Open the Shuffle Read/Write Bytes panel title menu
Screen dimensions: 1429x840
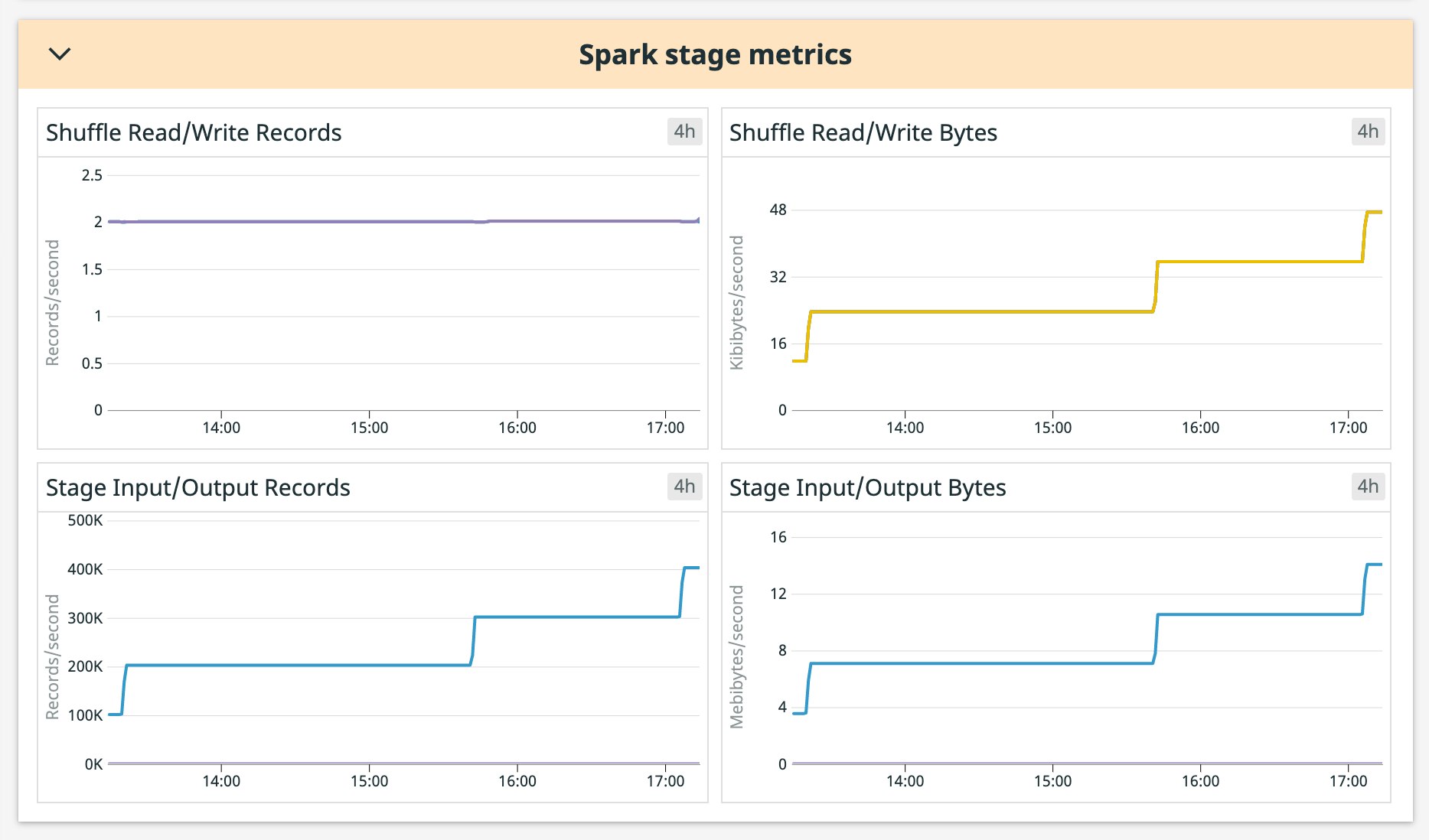(x=862, y=132)
